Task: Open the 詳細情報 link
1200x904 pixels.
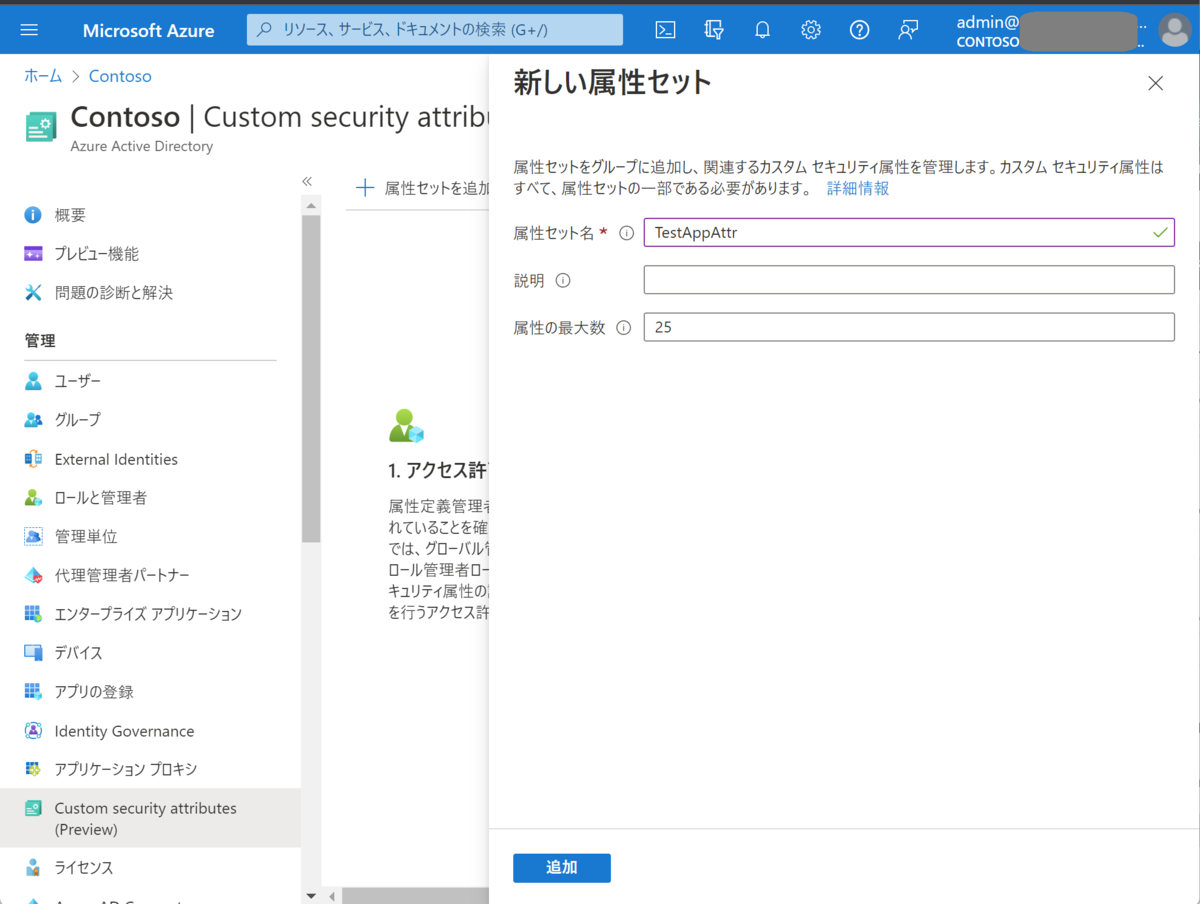Action: pyautogui.click(x=858, y=188)
